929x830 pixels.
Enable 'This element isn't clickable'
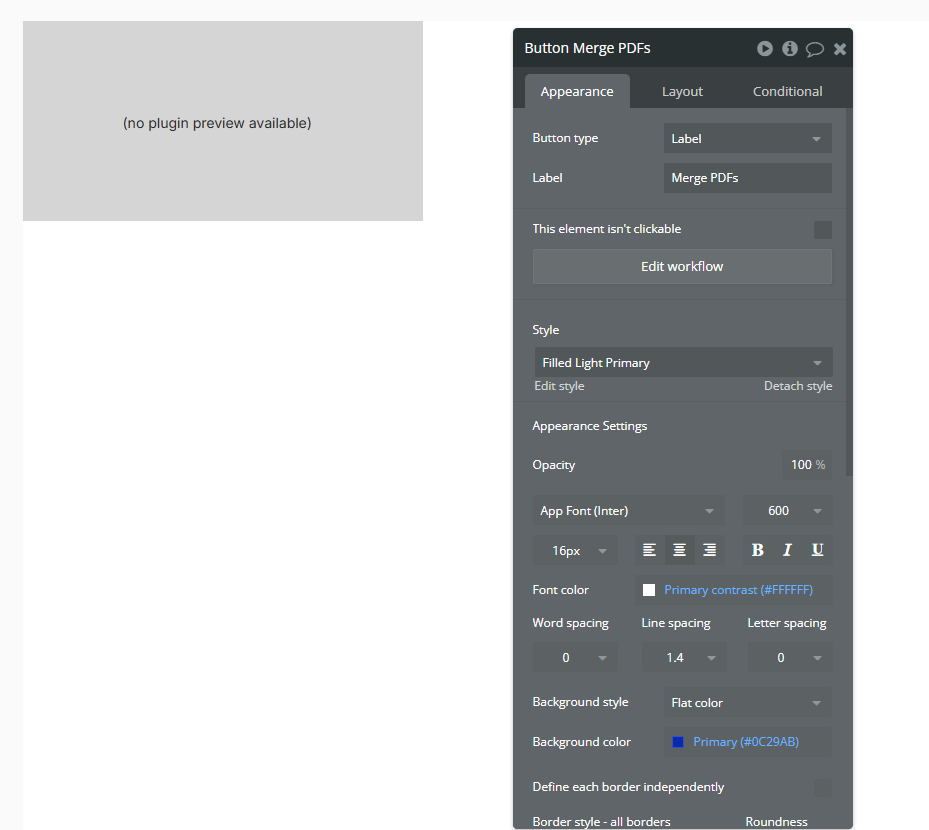click(822, 229)
